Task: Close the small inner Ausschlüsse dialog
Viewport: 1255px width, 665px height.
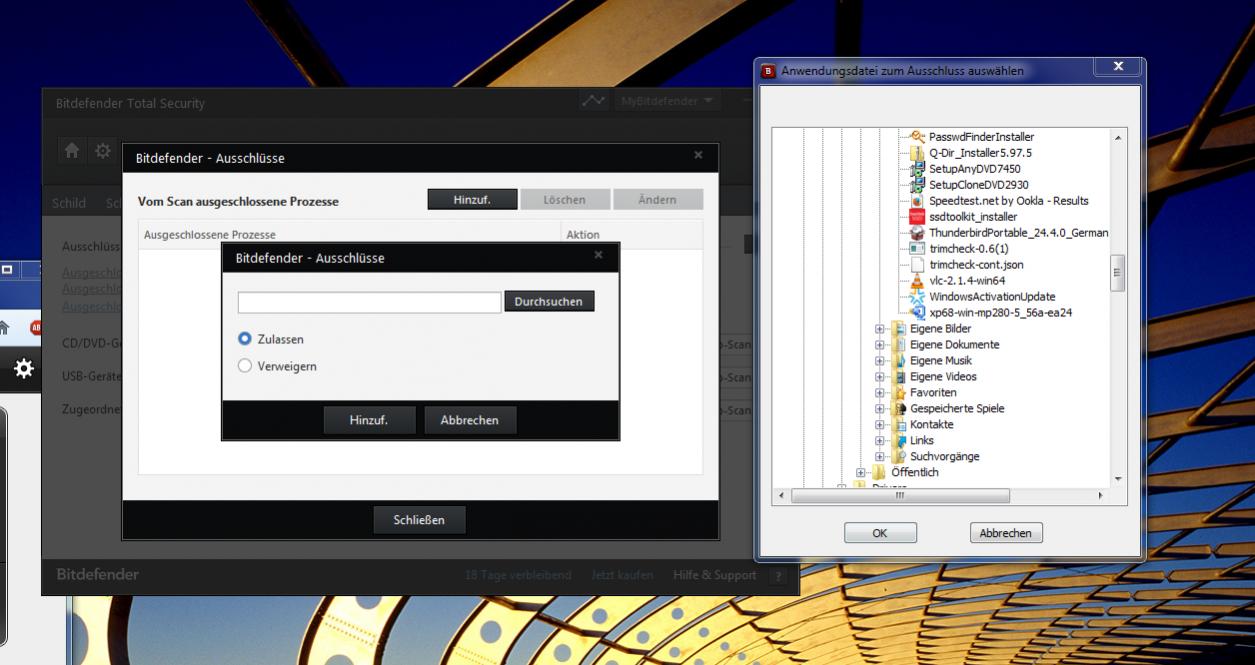Action: pos(598,256)
